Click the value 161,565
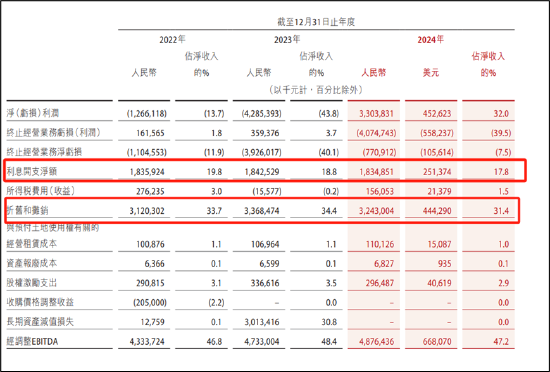This screenshot has width=550, height=372. [x=150, y=133]
